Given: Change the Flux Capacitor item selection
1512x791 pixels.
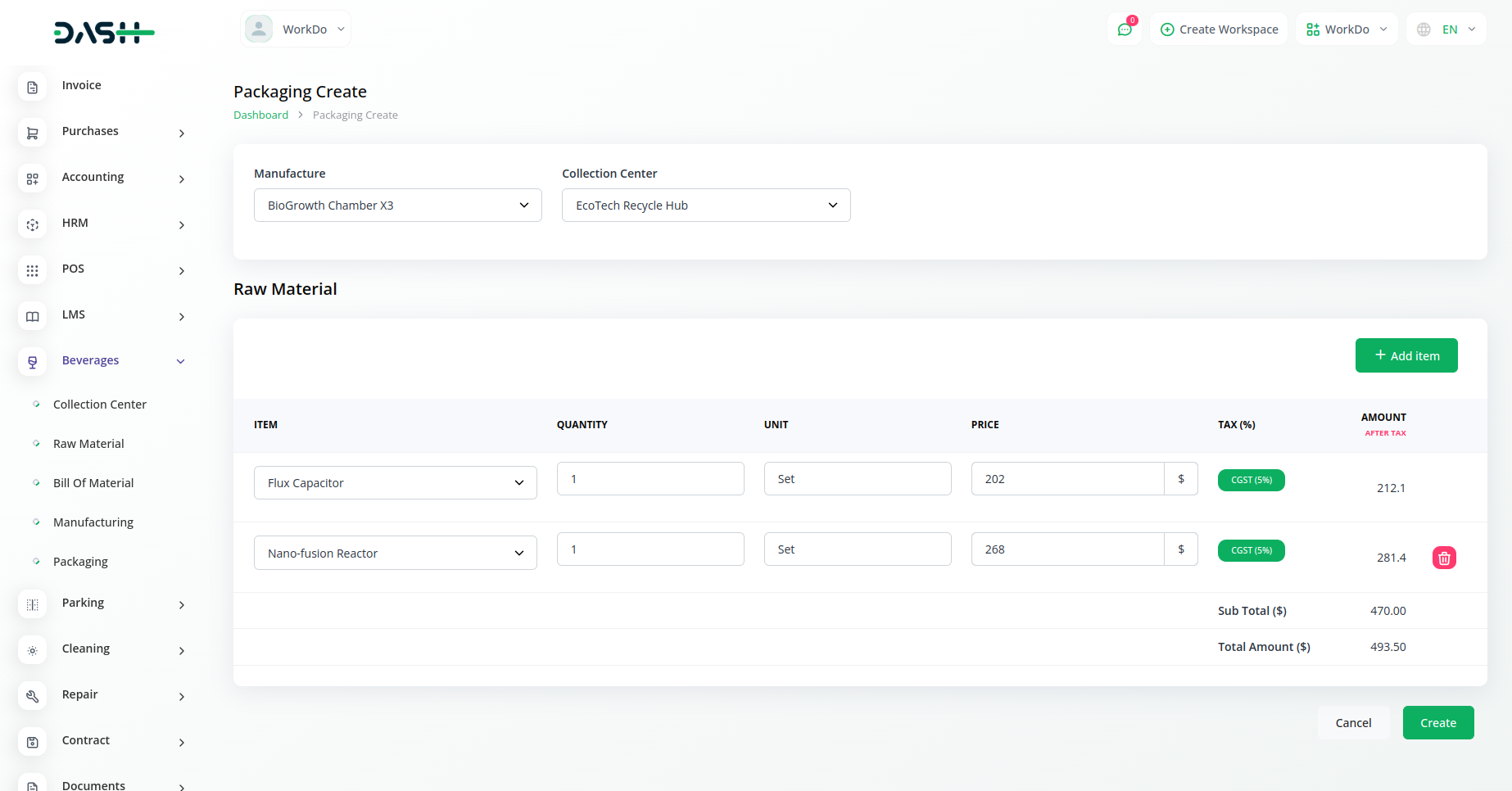Looking at the screenshot, I should point(395,483).
